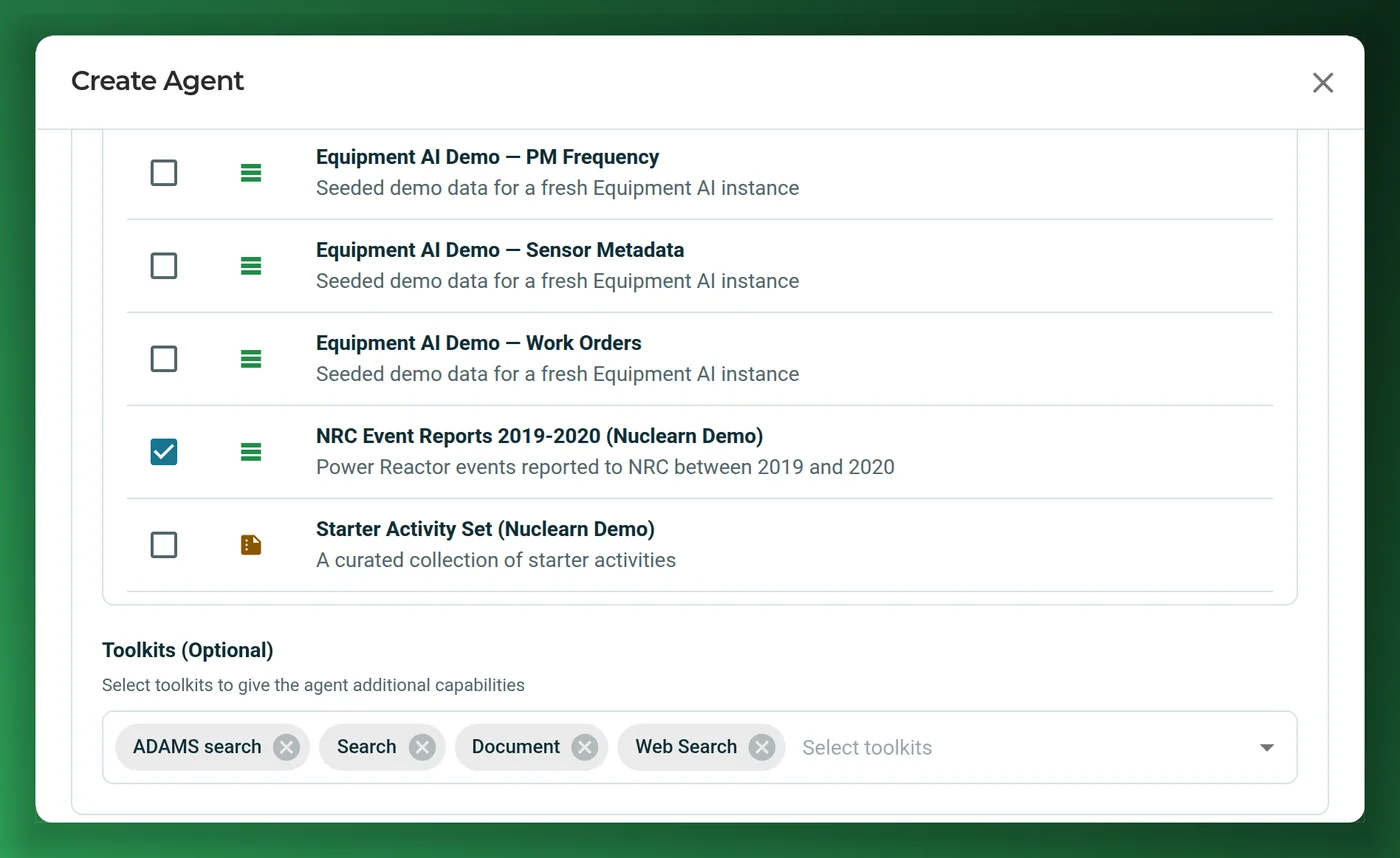Select the Equipment AI Demo — Sensor Metadata title

click(x=500, y=250)
